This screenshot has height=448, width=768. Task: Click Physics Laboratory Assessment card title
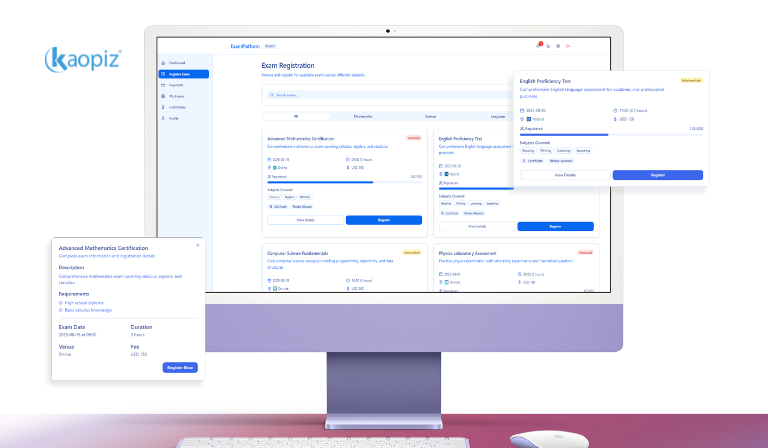467,253
